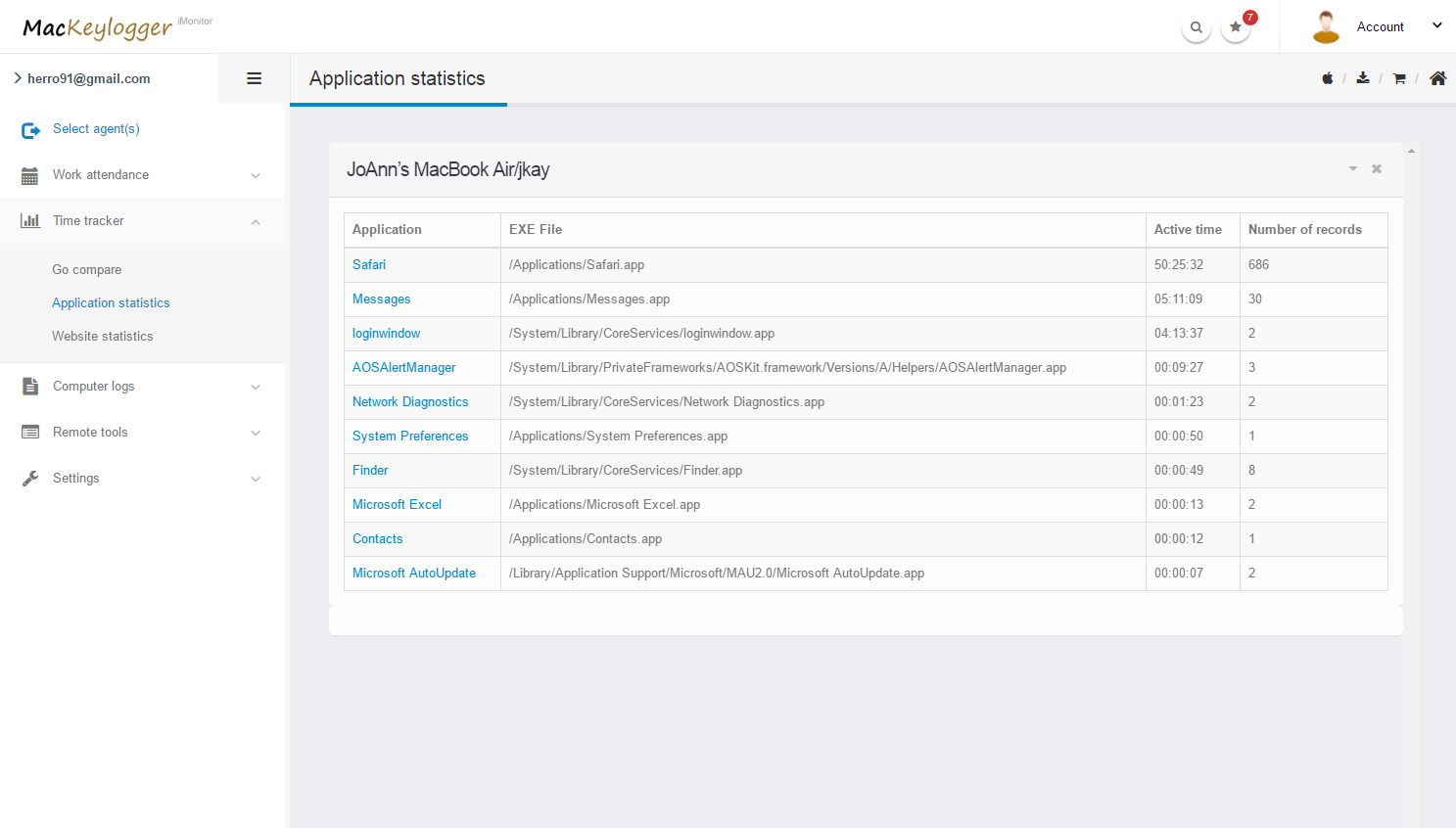The width and height of the screenshot is (1456, 828).
Task: Go to the home icon
Action: 1437,78
